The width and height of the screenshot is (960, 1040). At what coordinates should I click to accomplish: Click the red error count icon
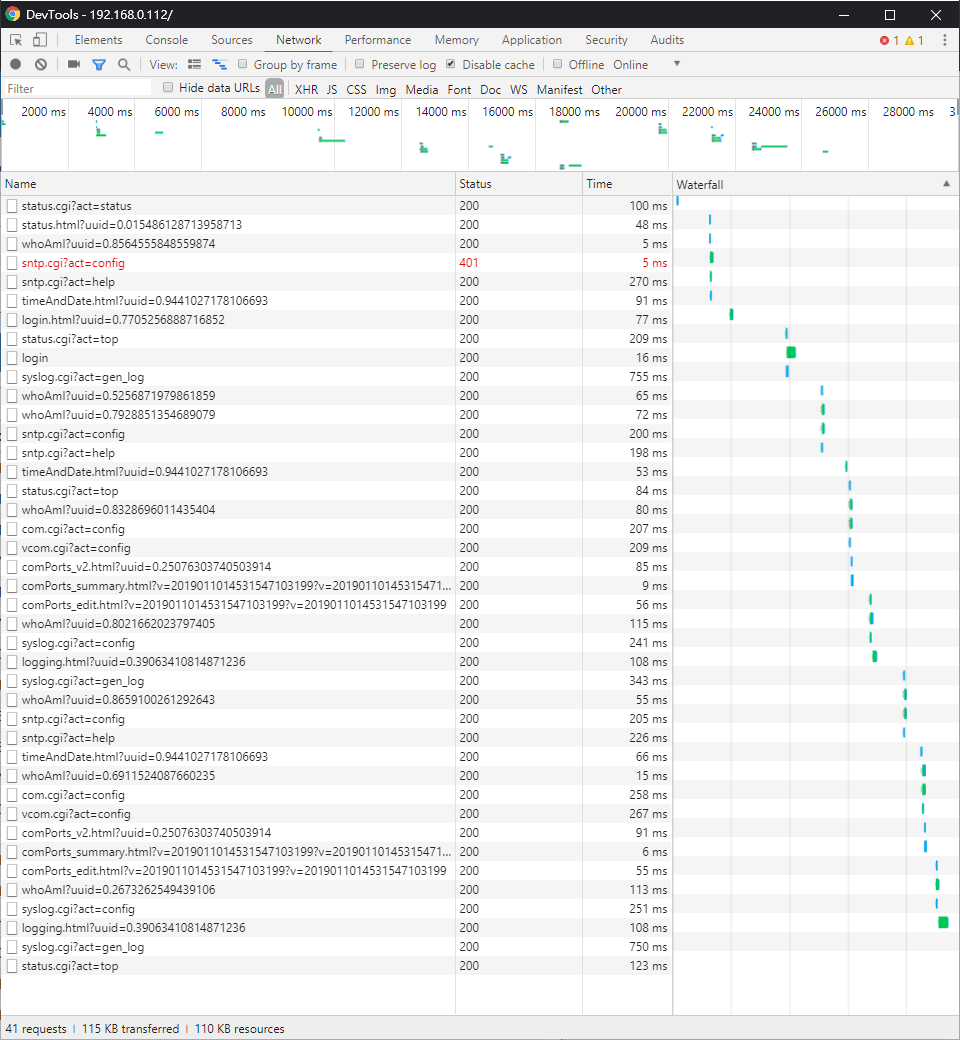click(x=884, y=40)
